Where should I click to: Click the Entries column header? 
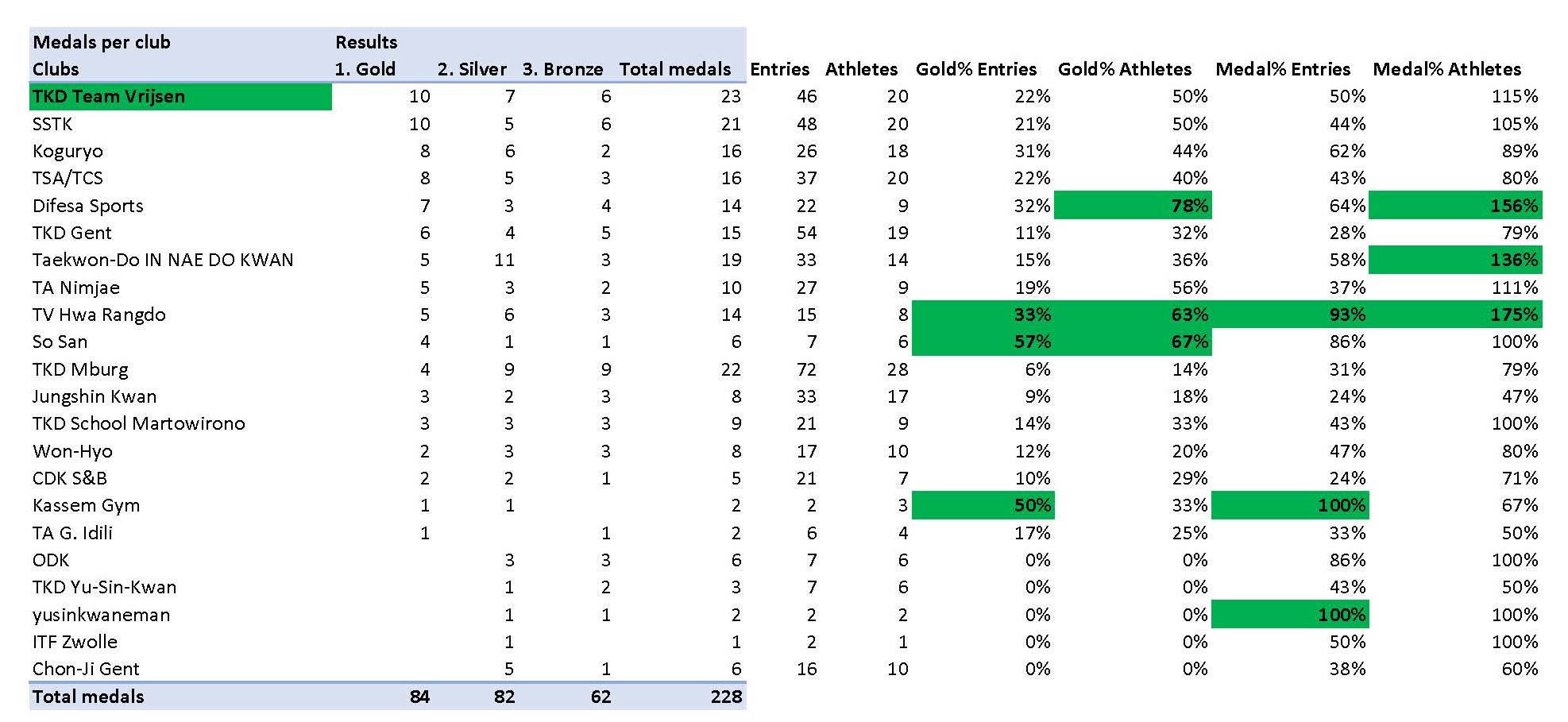[779, 69]
